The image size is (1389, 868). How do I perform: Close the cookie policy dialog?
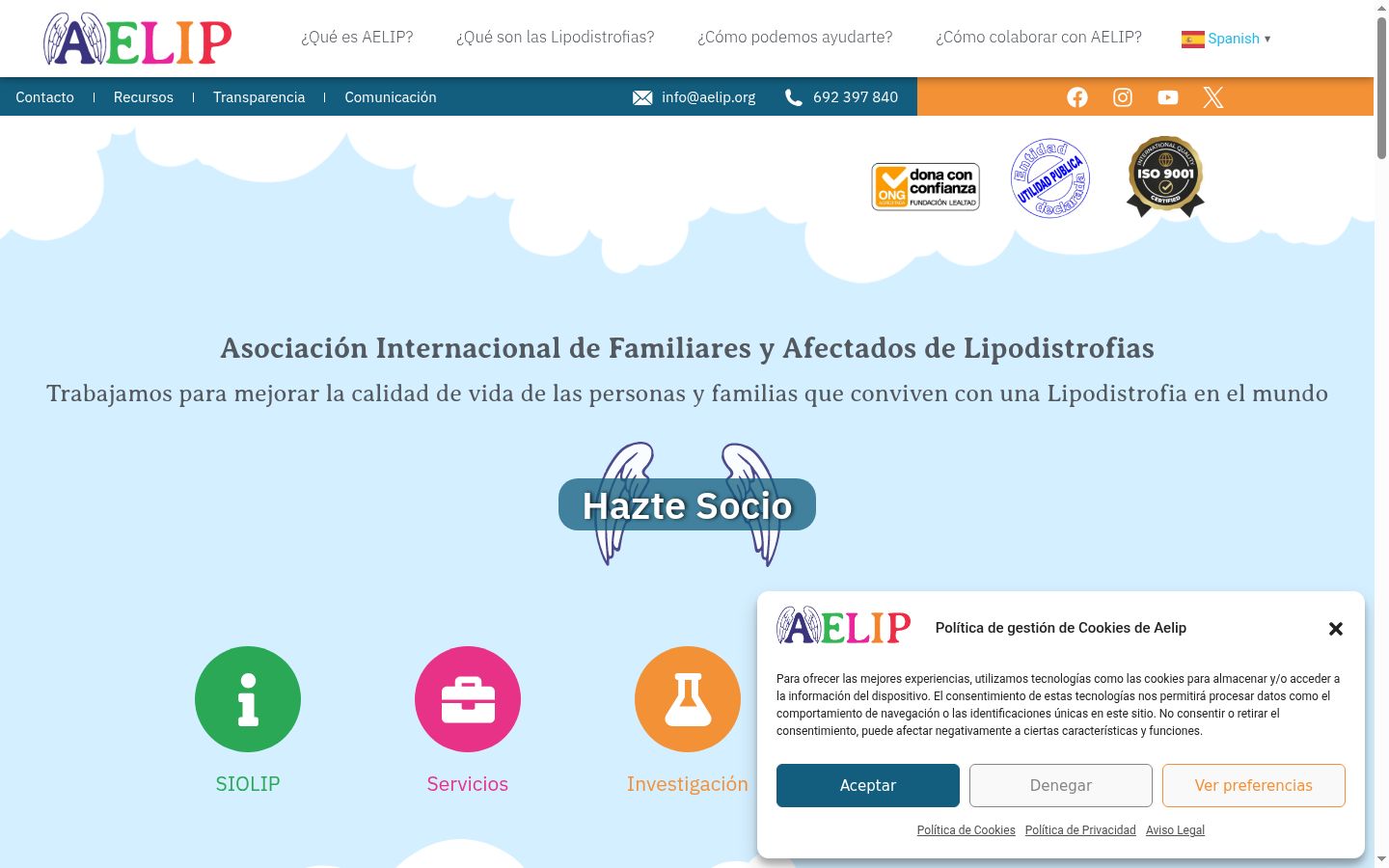point(1336,629)
